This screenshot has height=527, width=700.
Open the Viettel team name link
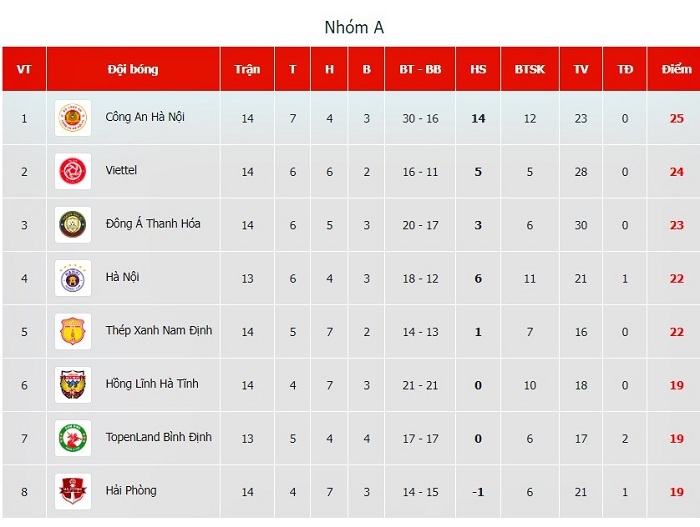[x=121, y=170]
